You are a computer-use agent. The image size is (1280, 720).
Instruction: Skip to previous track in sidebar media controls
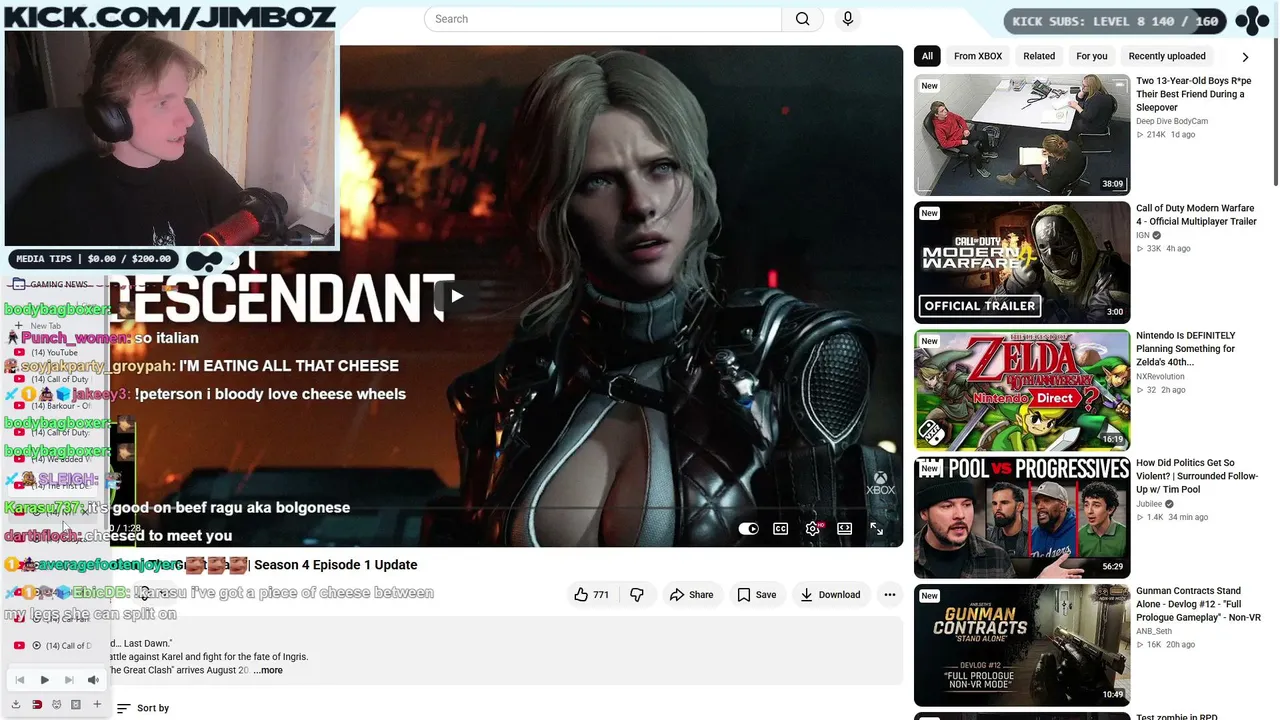19,680
